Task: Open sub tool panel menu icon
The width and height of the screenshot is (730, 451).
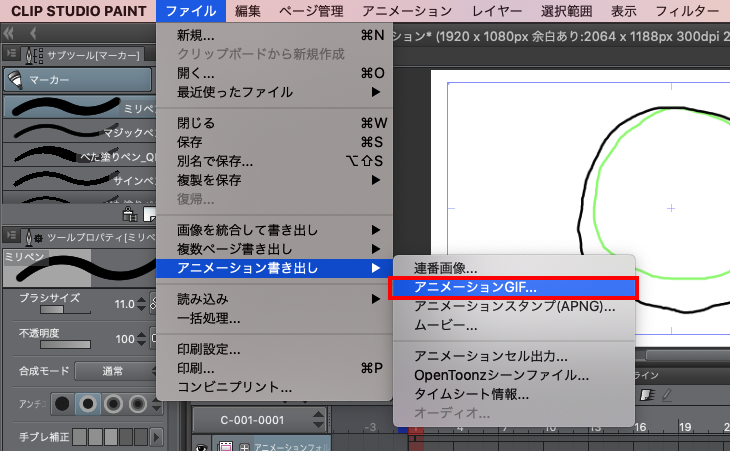Action: tap(11, 54)
